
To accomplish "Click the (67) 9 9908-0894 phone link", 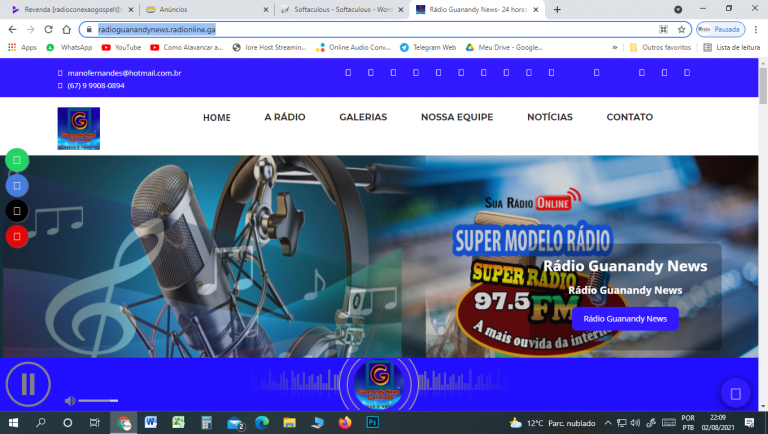I will click(96, 85).
